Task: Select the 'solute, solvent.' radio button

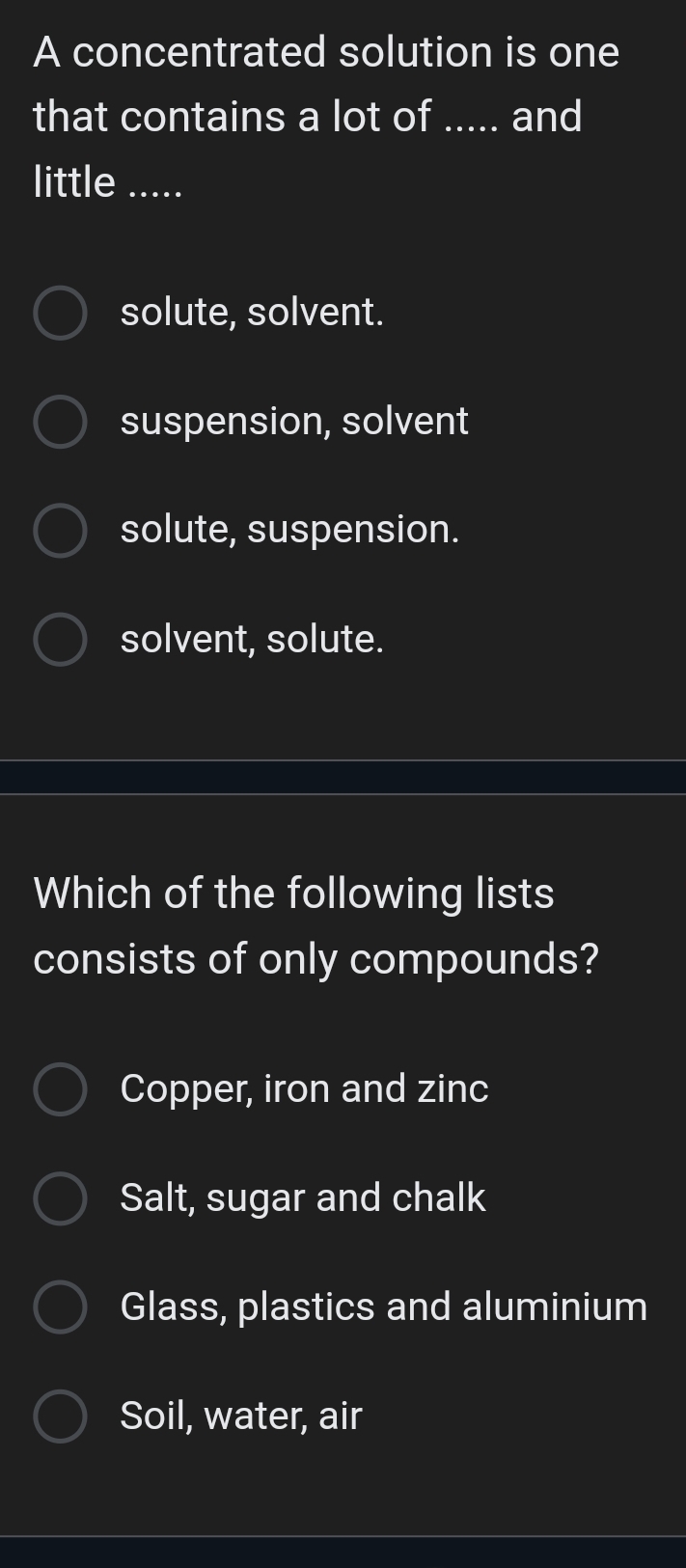Action: (x=60, y=313)
